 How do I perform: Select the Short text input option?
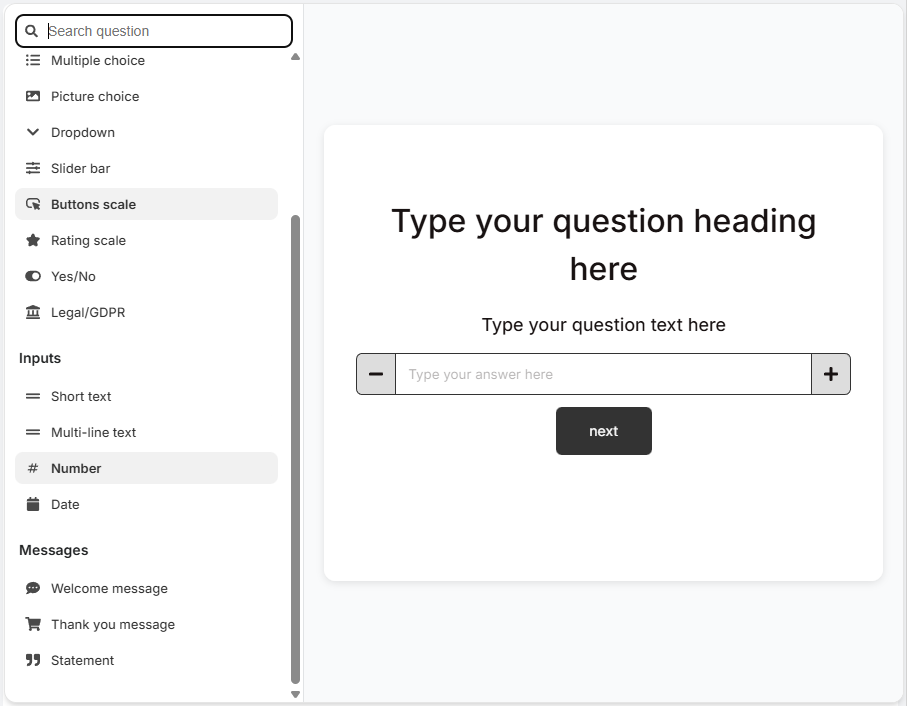click(80, 396)
